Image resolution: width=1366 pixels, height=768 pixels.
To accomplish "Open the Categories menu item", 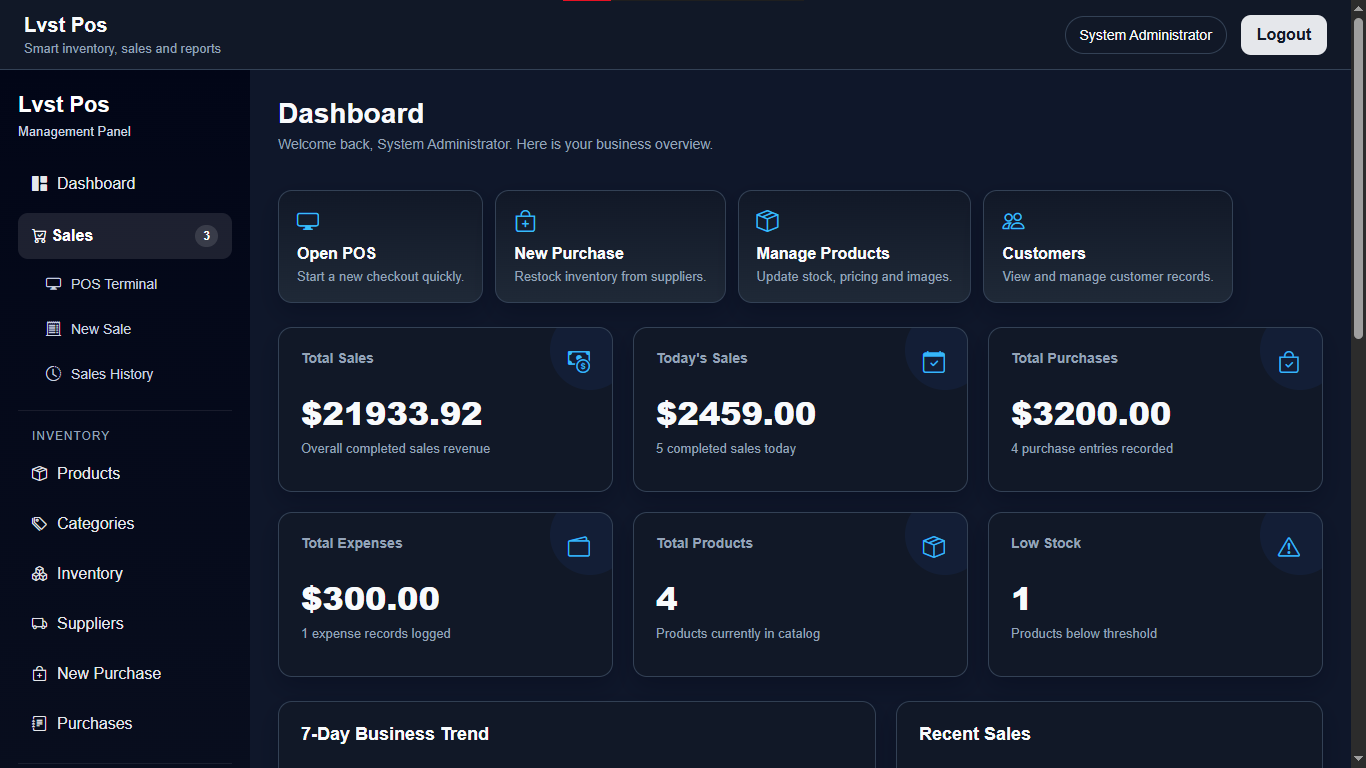I will [x=125, y=524].
